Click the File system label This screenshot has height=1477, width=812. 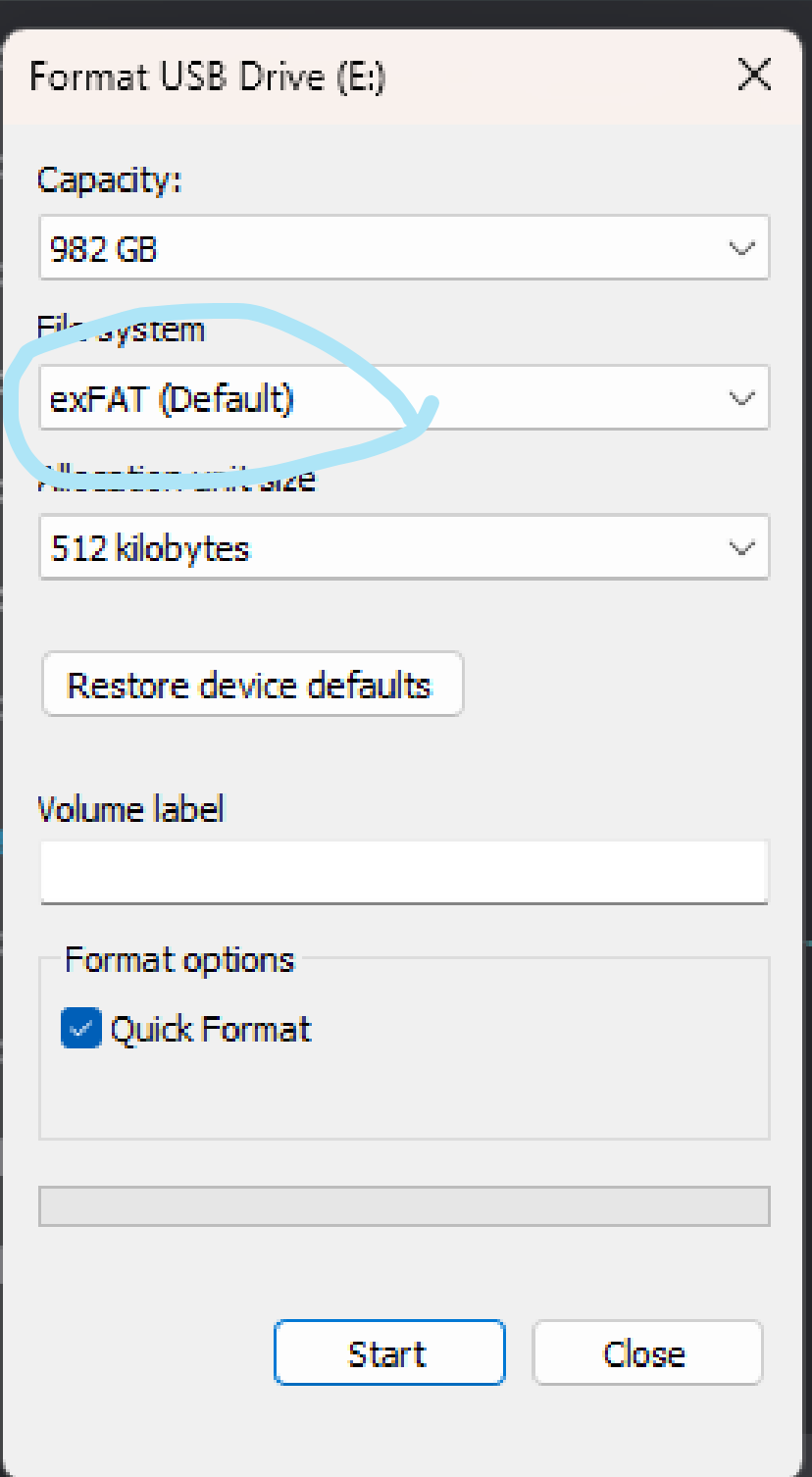click(x=122, y=330)
